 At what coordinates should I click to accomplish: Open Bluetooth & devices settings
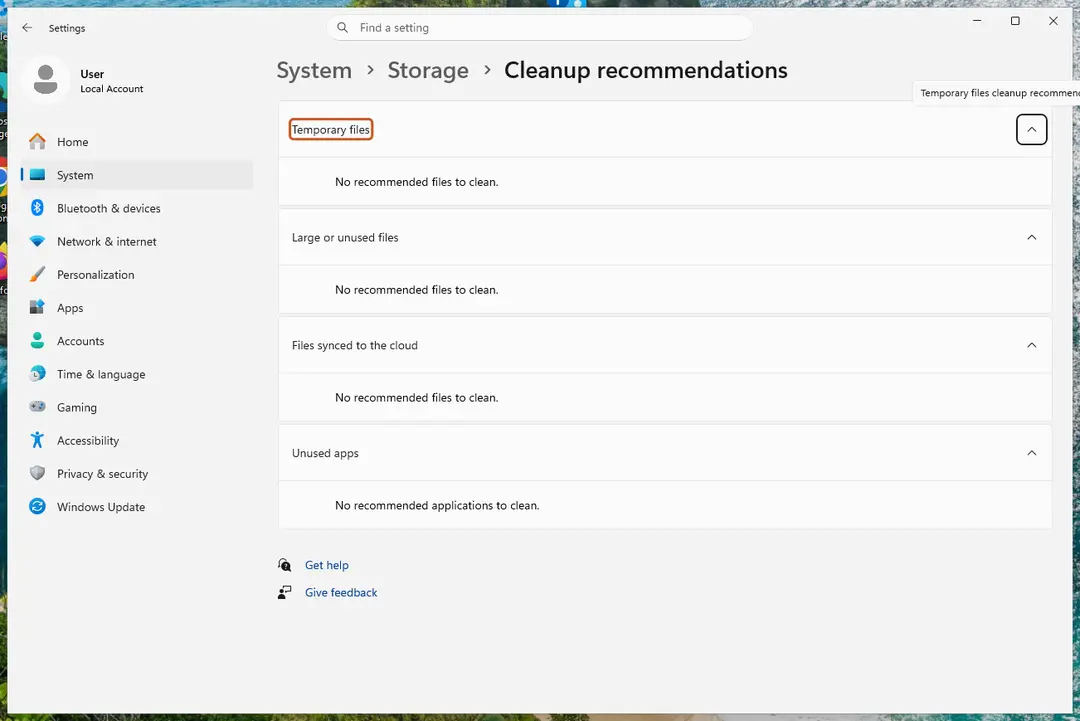click(x=137, y=208)
